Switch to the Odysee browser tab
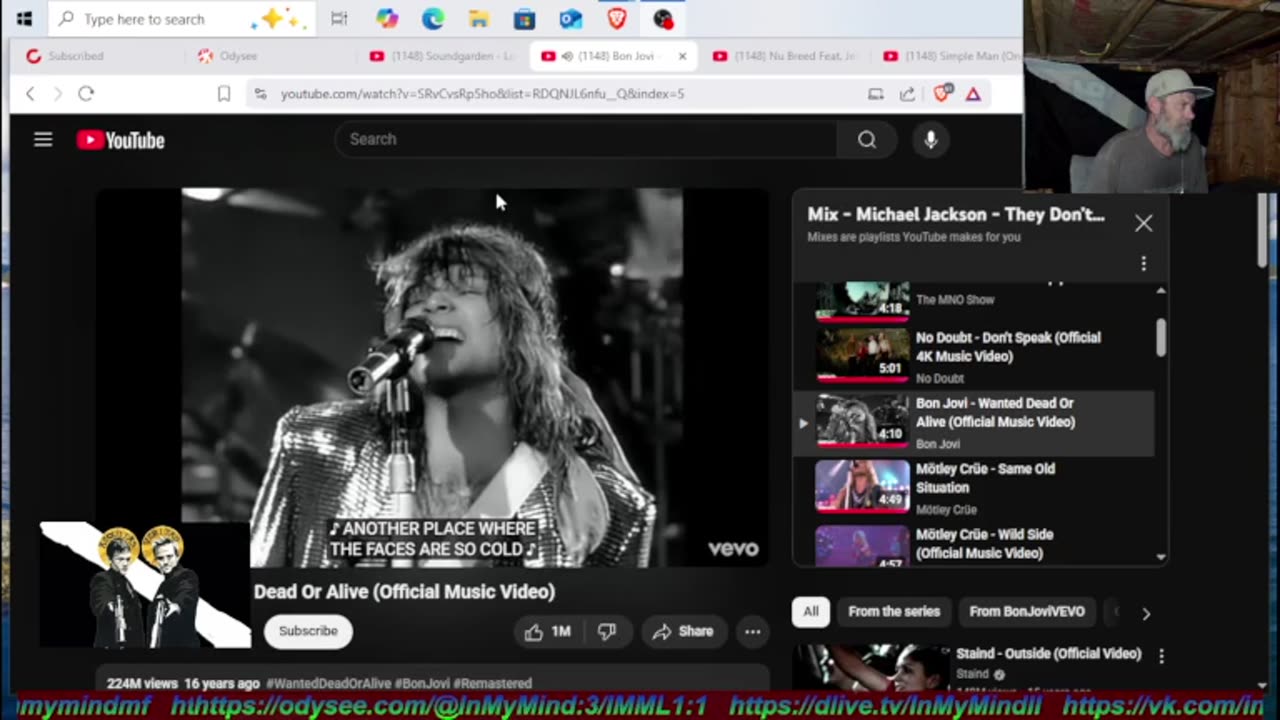This screenshot has width=1280, height=720. tap(268, 56)
